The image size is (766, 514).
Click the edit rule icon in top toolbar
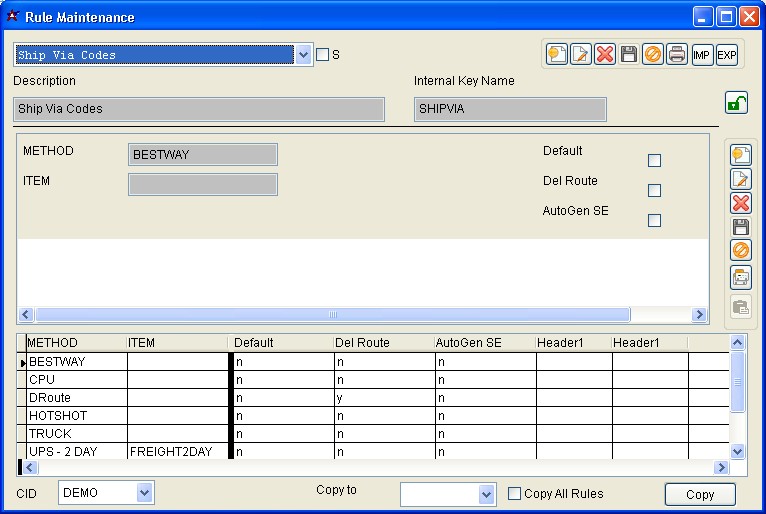pos(581,55)
